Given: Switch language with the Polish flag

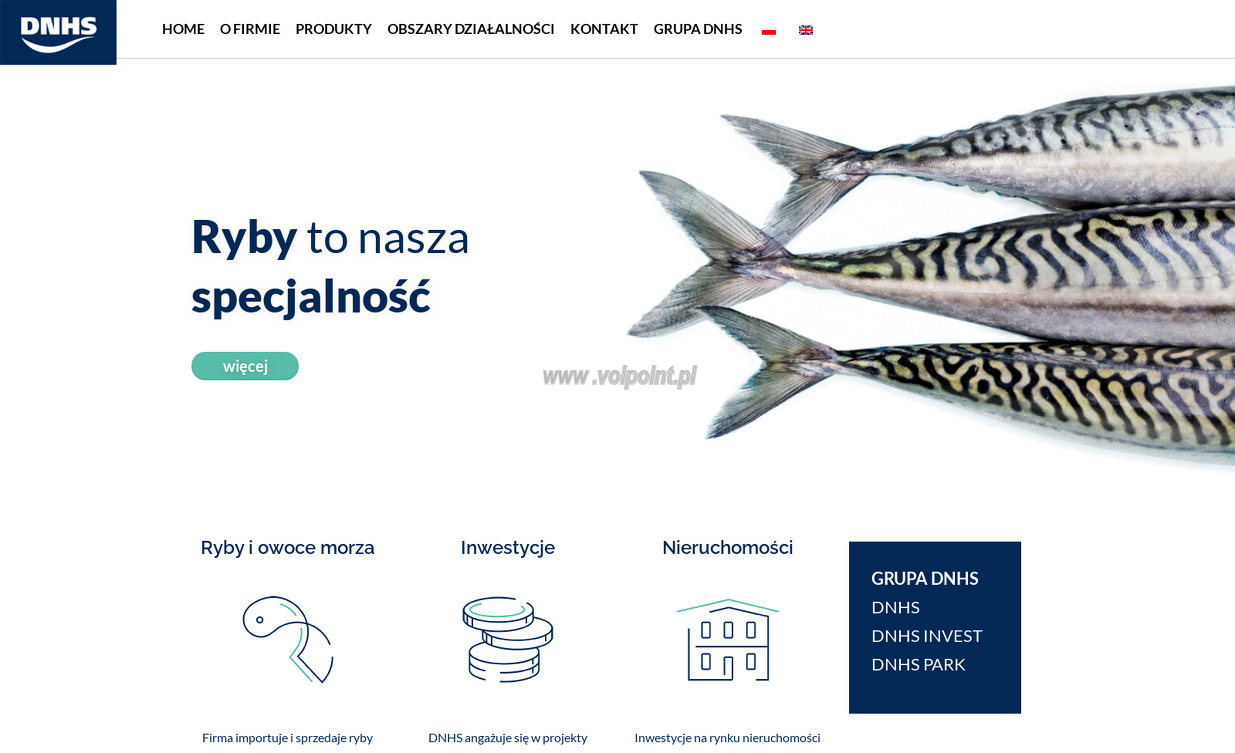Looking at the screenshot, I should point(769,30).
